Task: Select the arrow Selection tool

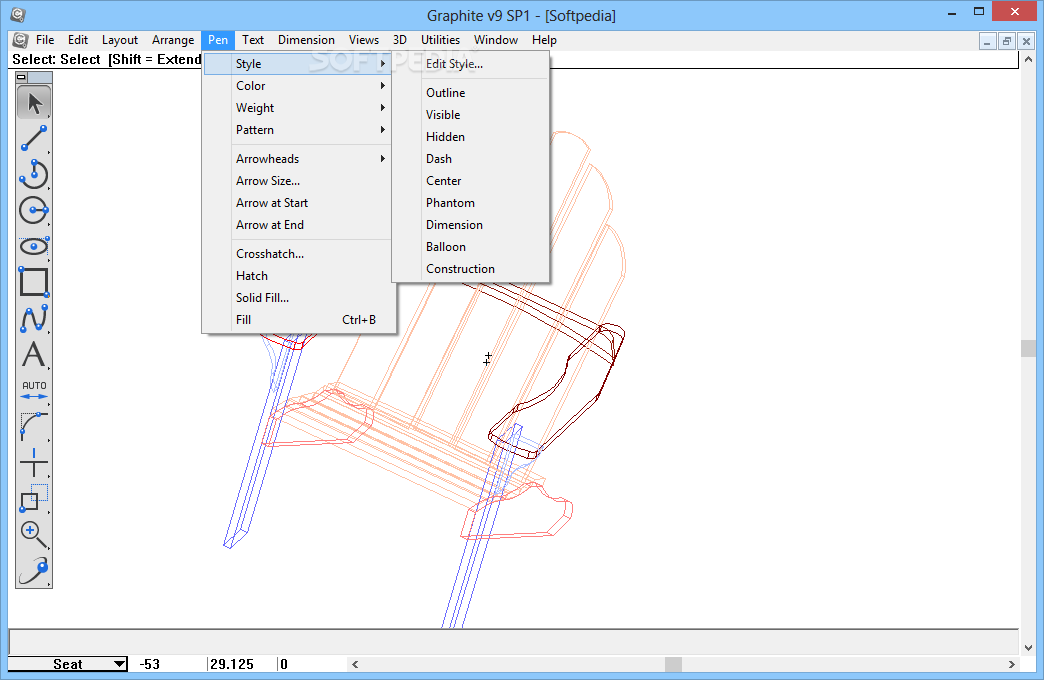Action: [34, 103]
